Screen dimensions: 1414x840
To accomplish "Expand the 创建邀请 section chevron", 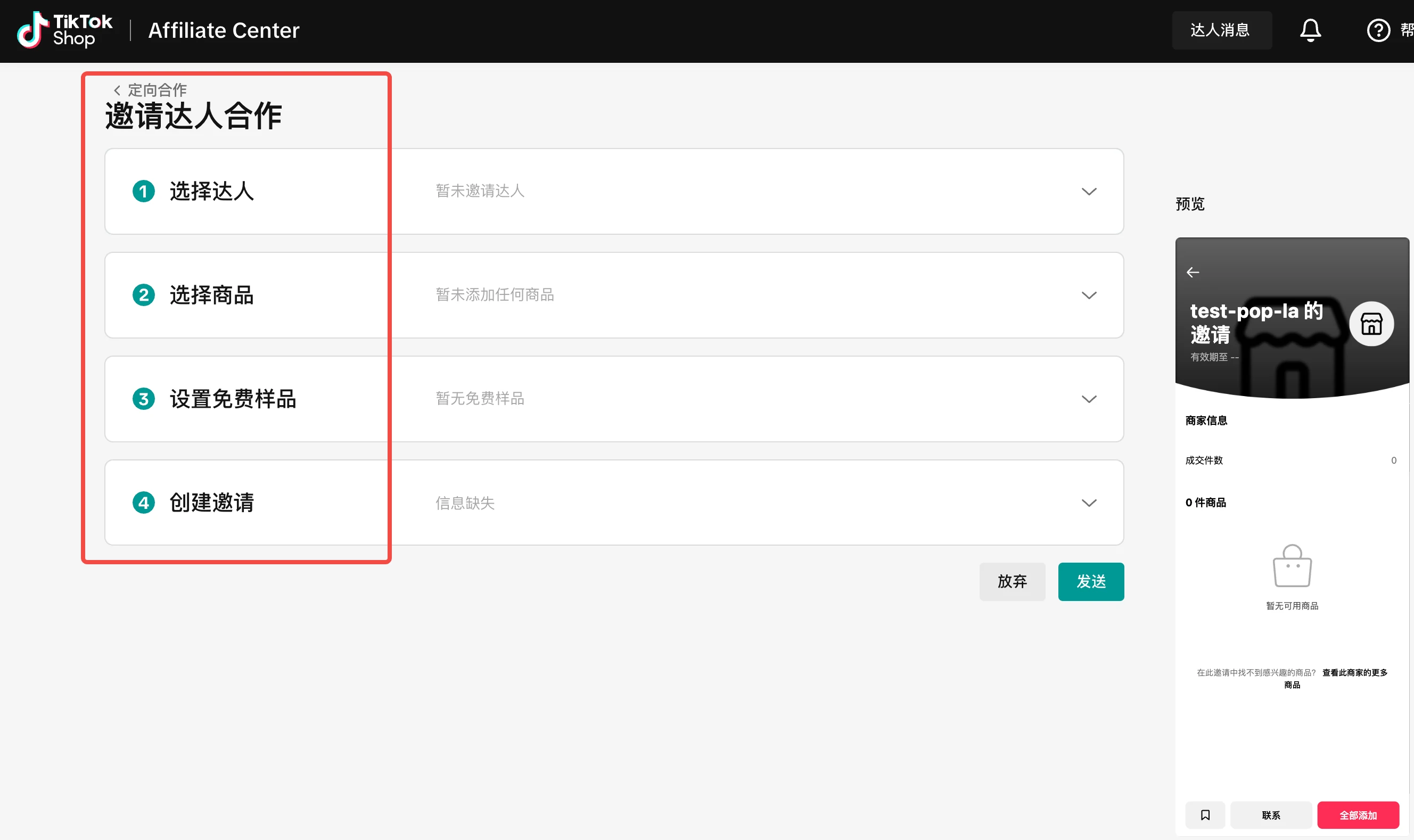I will [1089, 503].
